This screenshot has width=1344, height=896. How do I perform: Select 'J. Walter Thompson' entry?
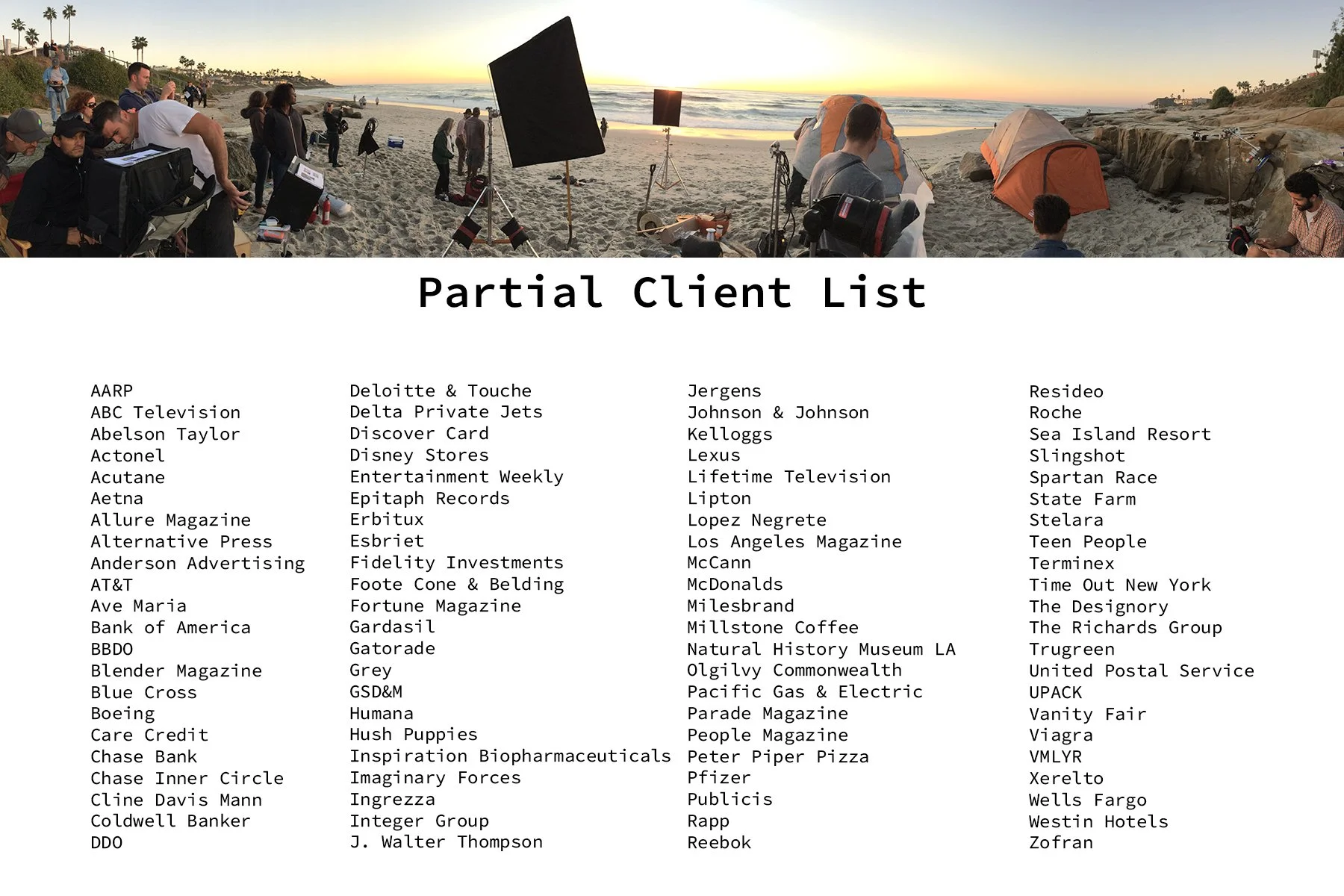[x=447, y=841]
